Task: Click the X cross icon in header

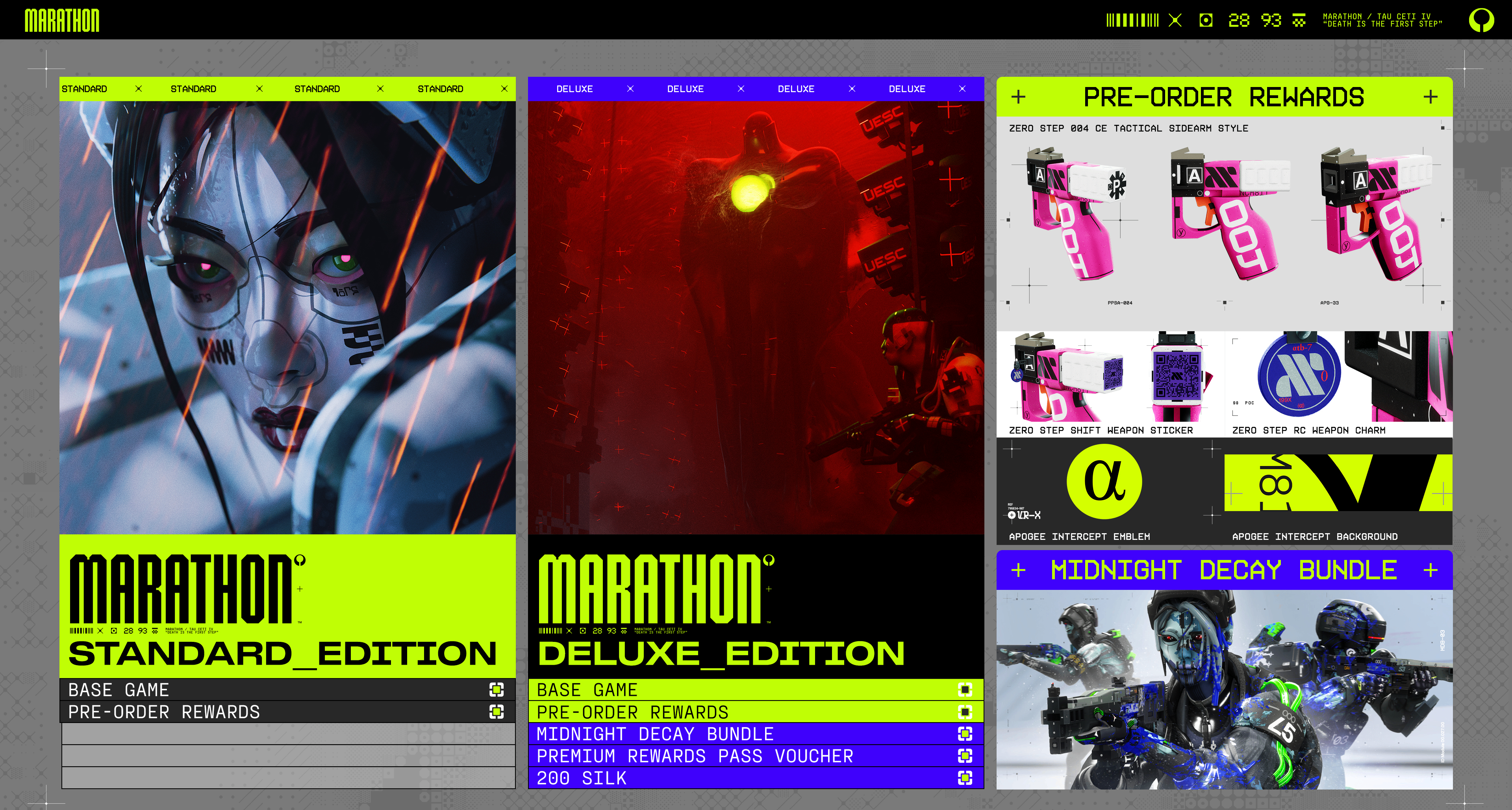Action: (x=1175, y=20)
